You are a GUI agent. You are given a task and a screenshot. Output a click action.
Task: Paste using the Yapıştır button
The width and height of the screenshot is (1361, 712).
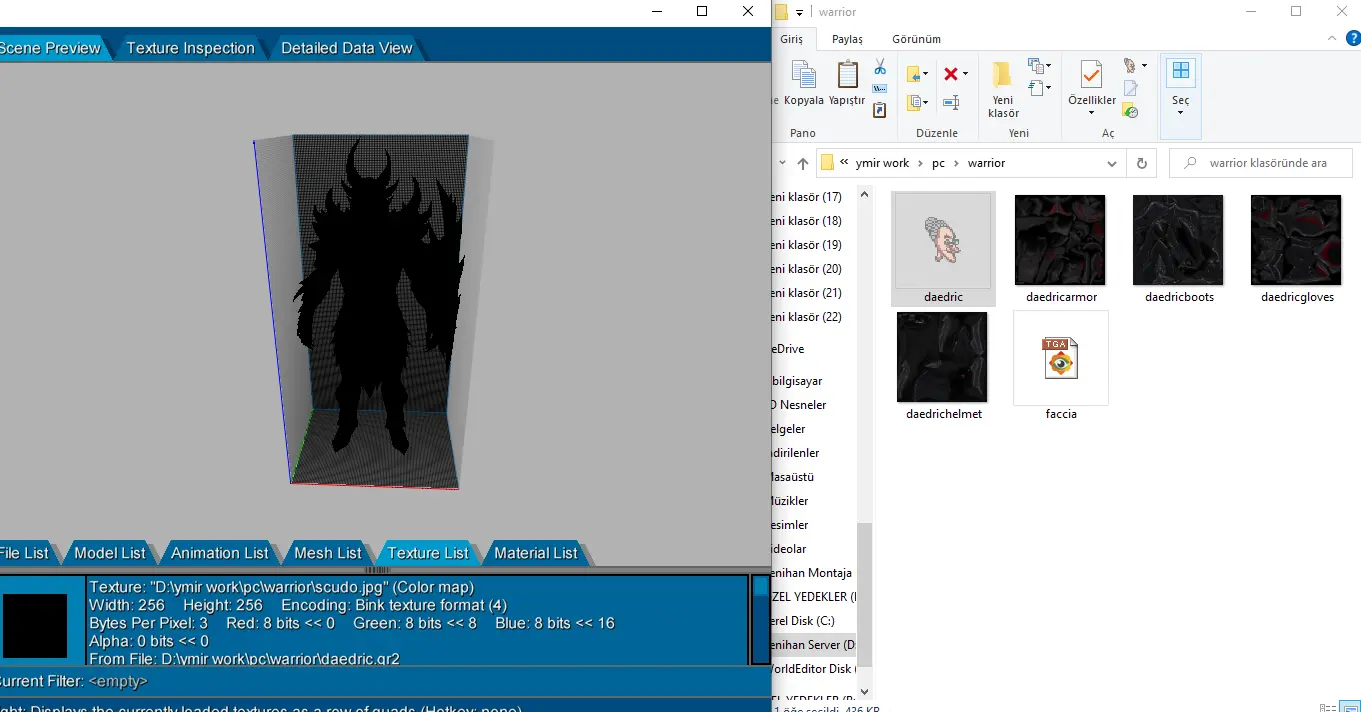tap(847, 83)
